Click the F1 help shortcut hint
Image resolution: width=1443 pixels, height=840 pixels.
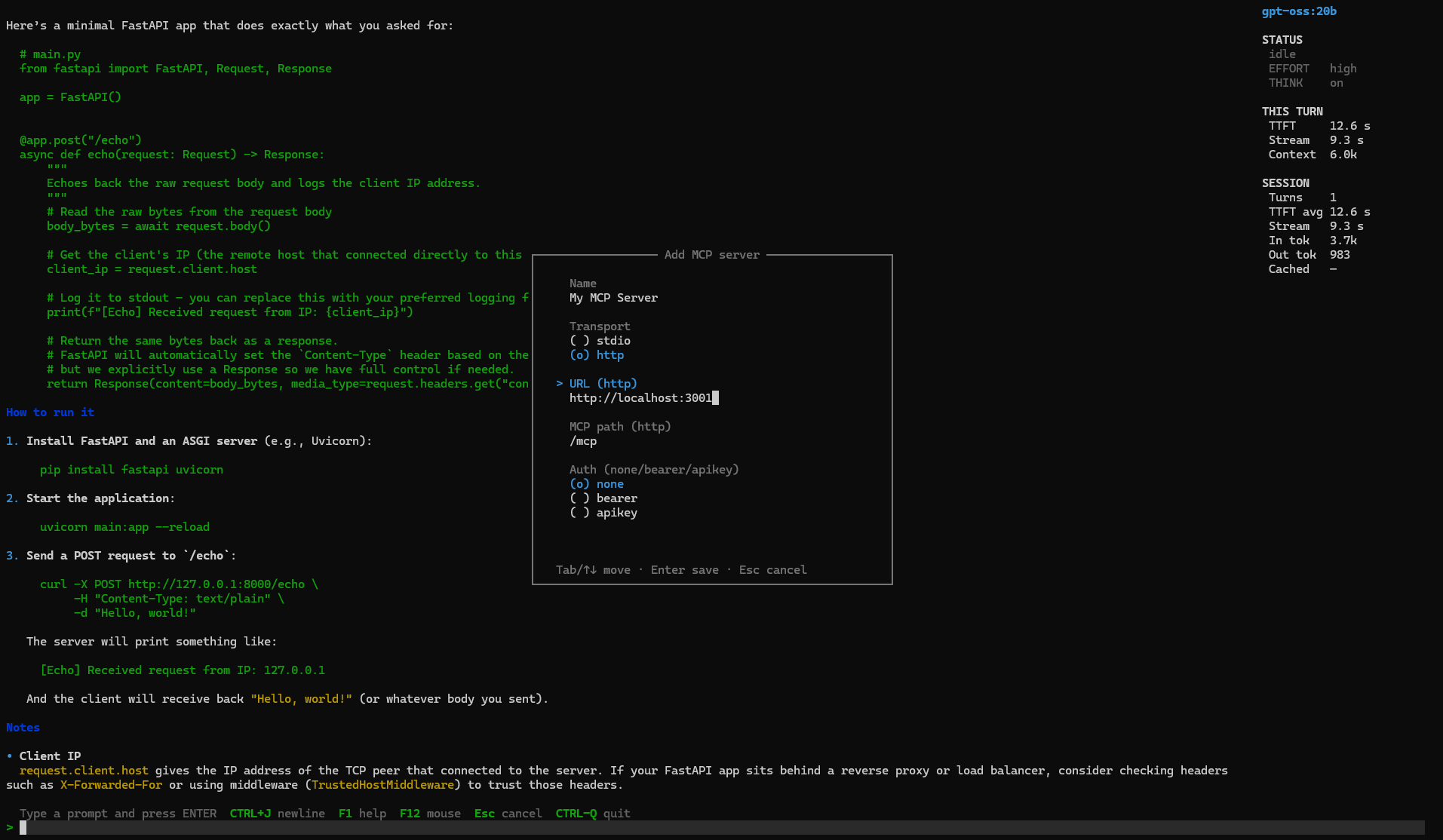coord(362,814)
